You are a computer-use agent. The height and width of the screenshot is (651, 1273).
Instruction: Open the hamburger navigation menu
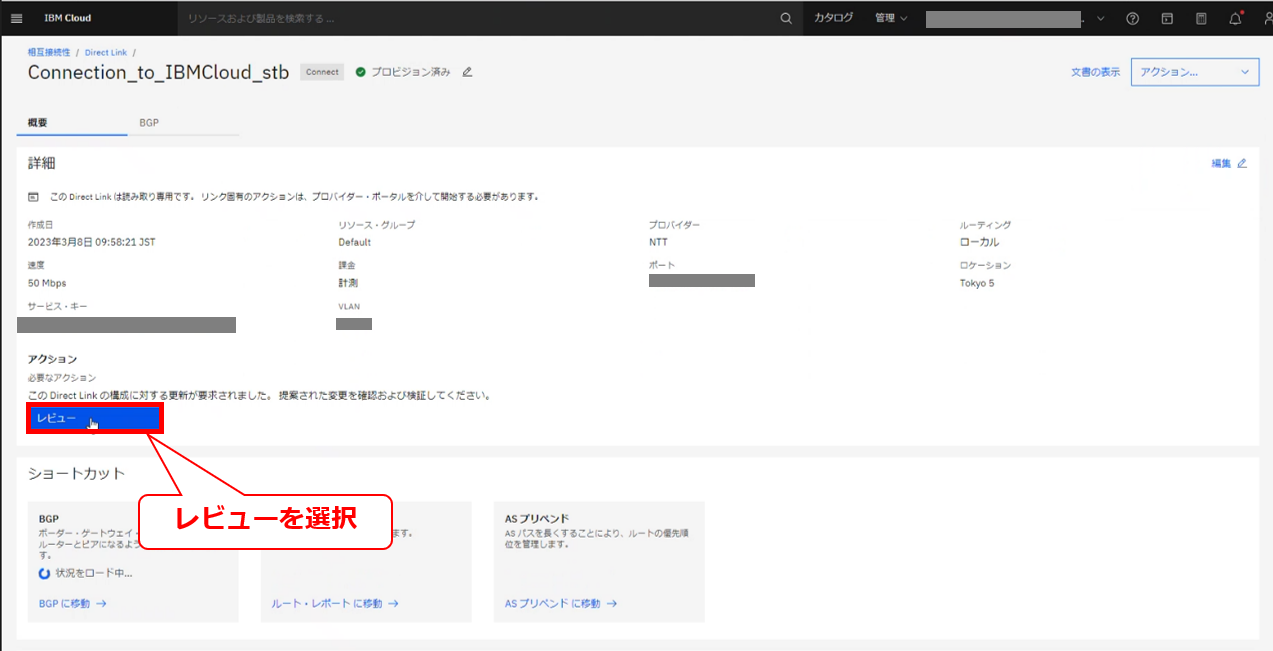16,18
